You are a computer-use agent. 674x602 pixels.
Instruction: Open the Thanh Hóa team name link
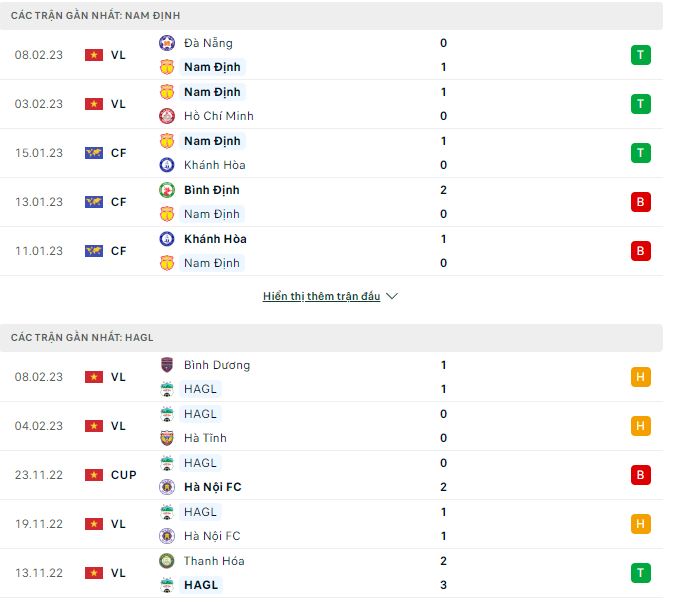point(214,561)
